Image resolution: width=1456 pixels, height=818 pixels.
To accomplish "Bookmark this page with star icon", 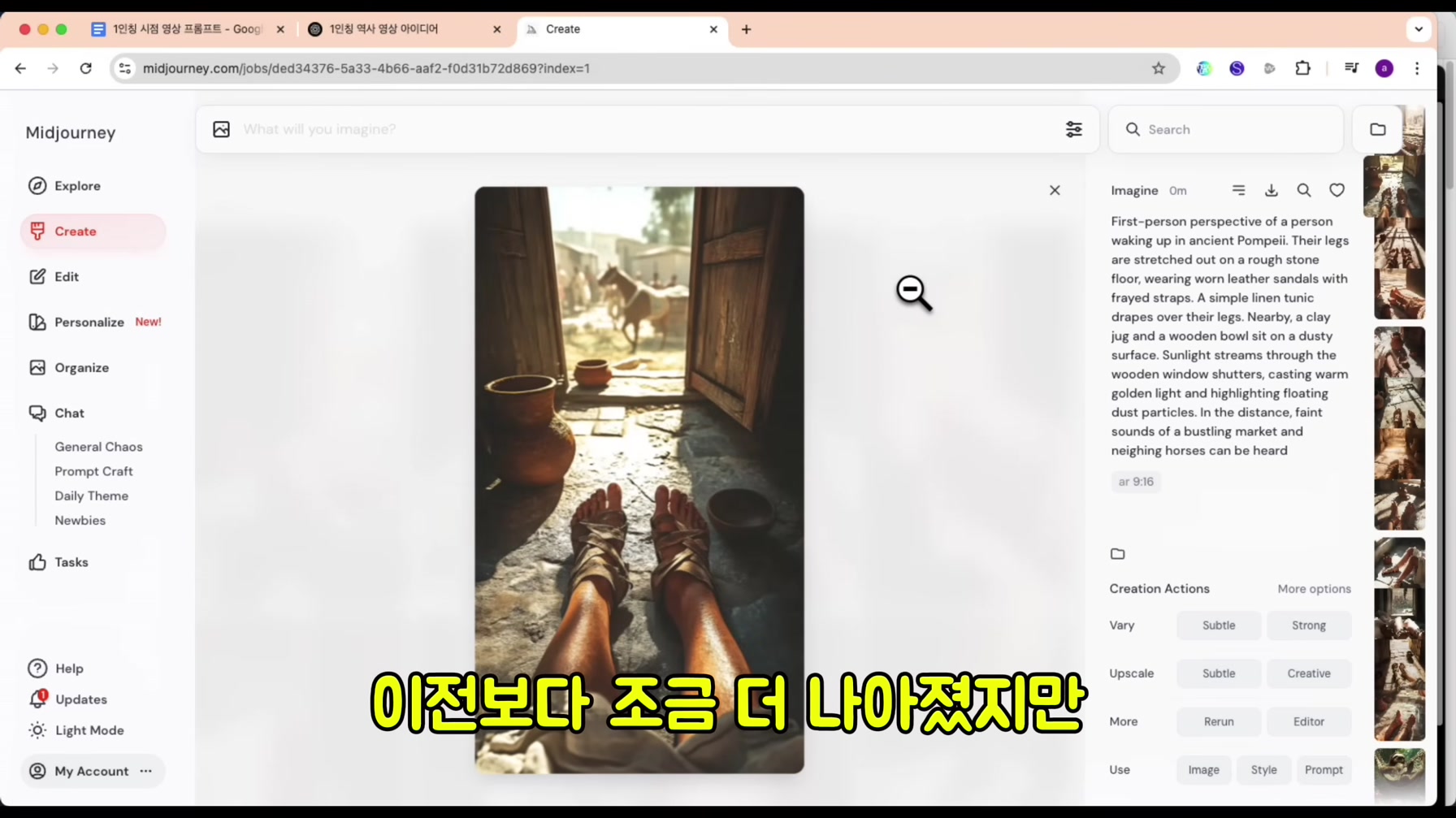I will (x=1159, y=68).
